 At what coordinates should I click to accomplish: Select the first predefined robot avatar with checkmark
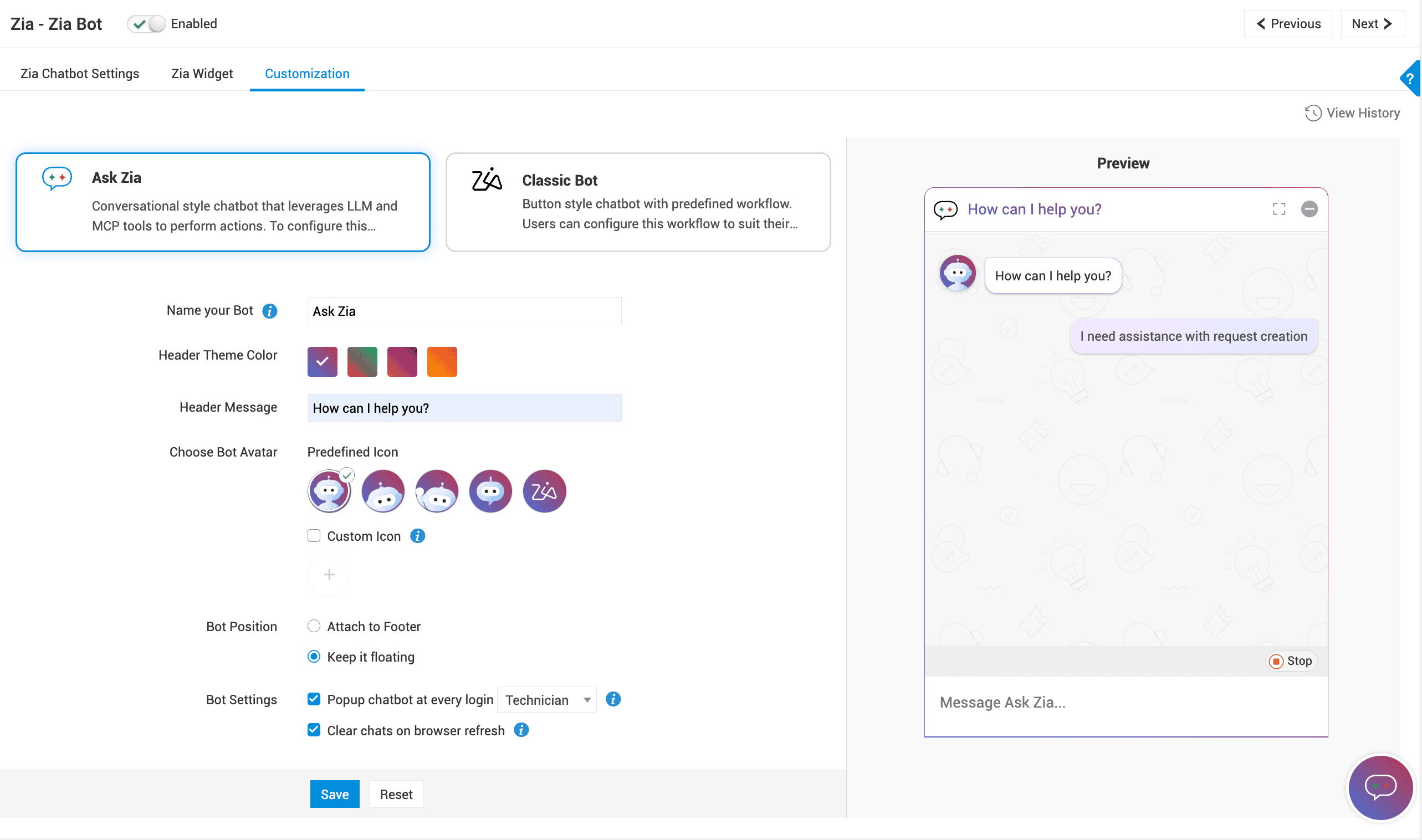point(330,491)
